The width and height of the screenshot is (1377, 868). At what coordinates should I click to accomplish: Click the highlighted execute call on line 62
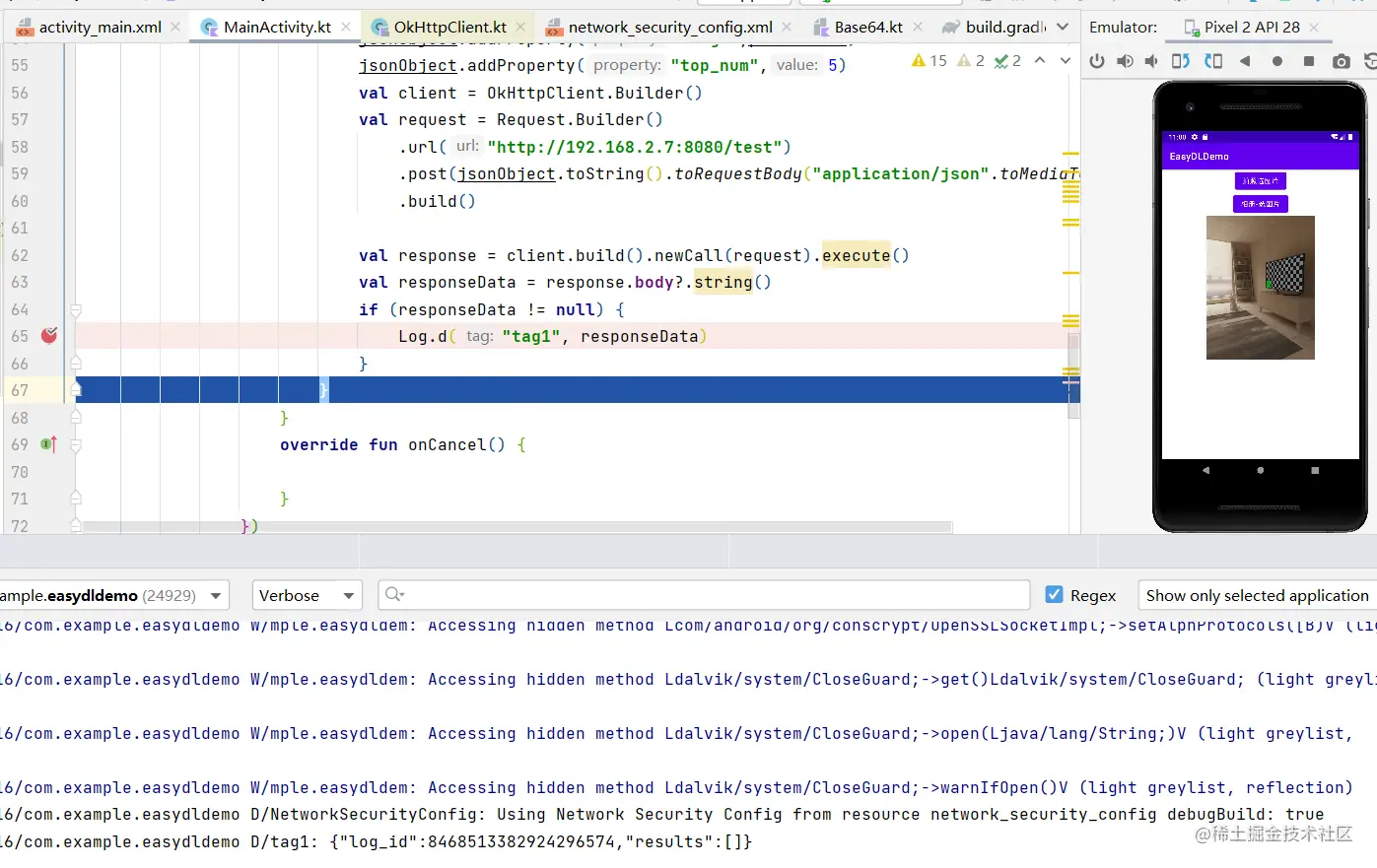(856, 255)
